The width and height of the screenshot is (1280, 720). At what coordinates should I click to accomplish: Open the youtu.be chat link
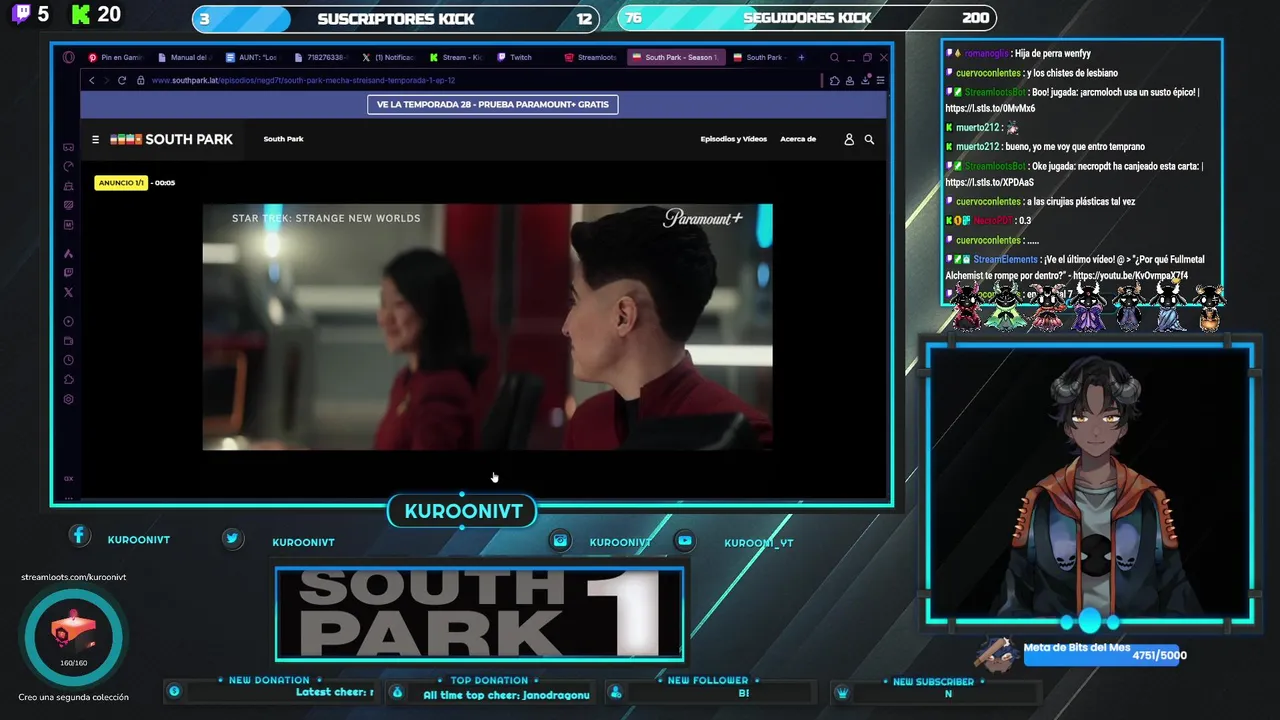[1130, 275]
